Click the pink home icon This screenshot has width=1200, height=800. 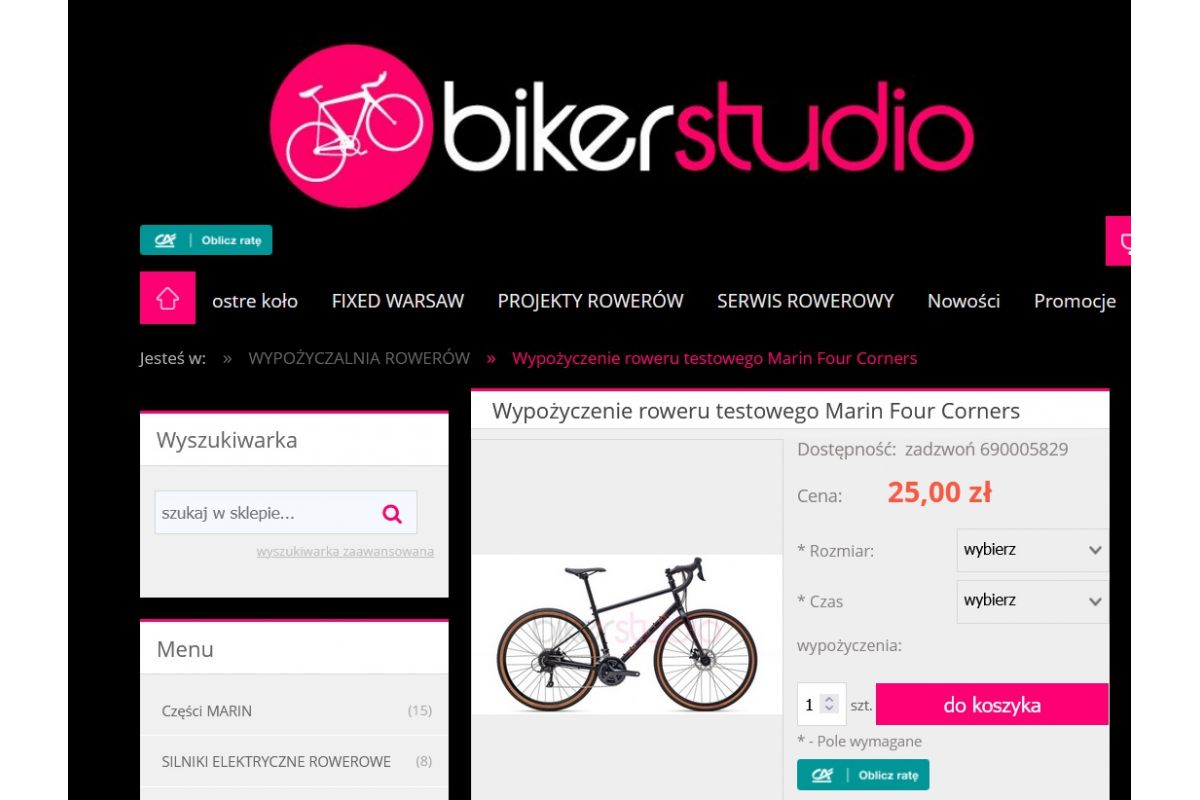point(167,298)
